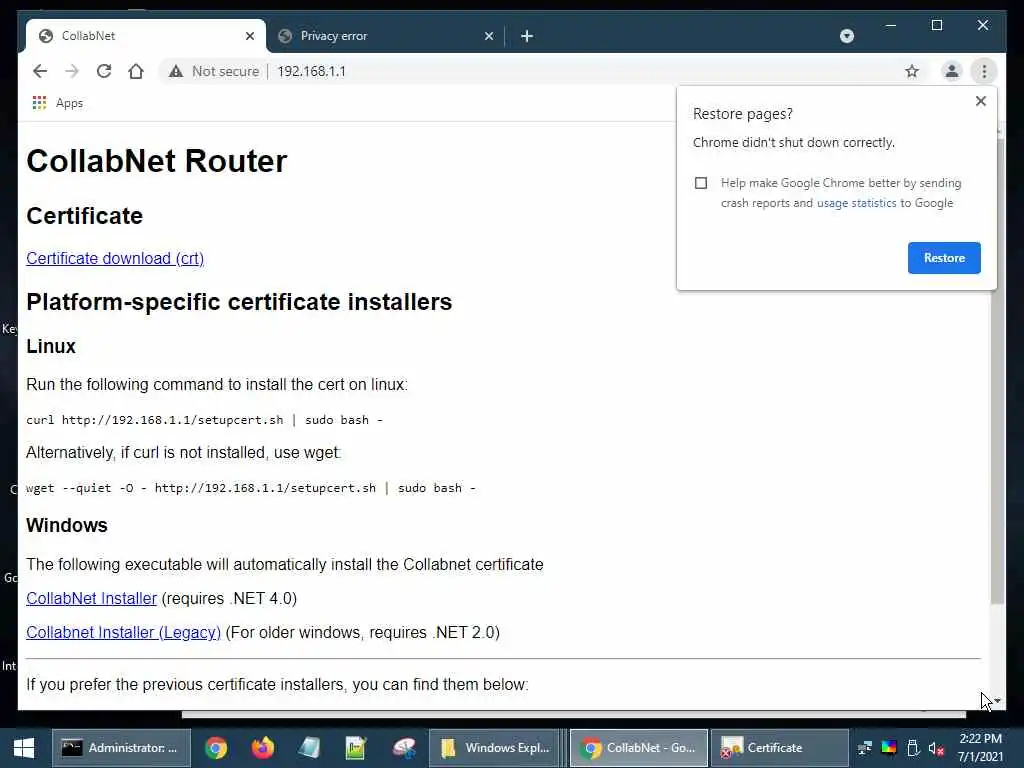Go back to the previous page
The image size is (1024, 768).
40,71
